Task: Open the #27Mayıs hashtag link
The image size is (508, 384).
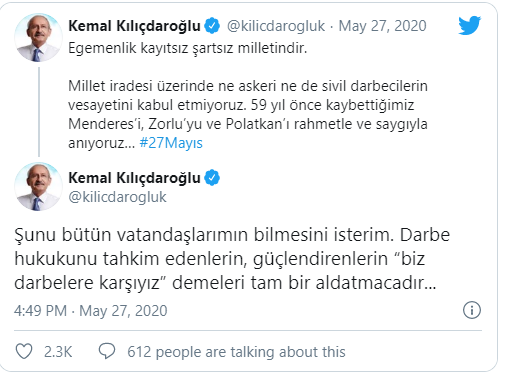Action: coord(171,143)
